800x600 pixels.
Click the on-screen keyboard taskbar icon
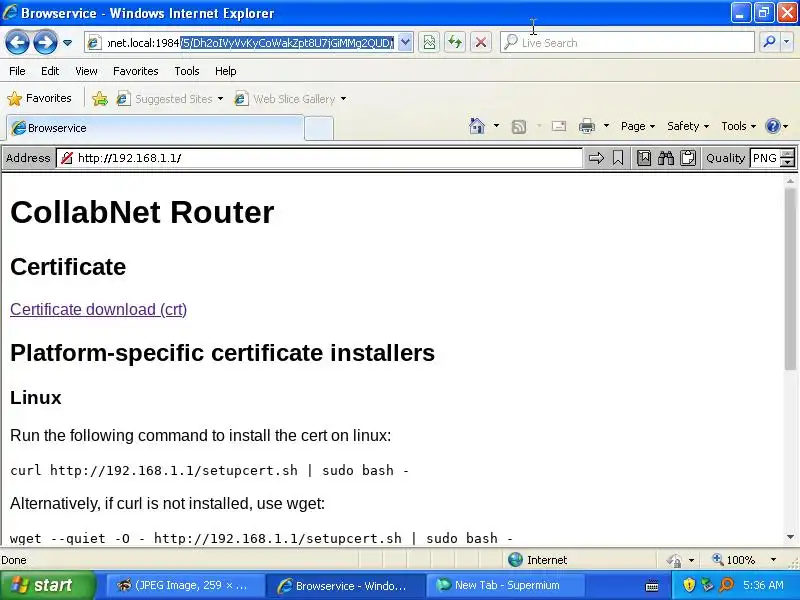[652, 586]
